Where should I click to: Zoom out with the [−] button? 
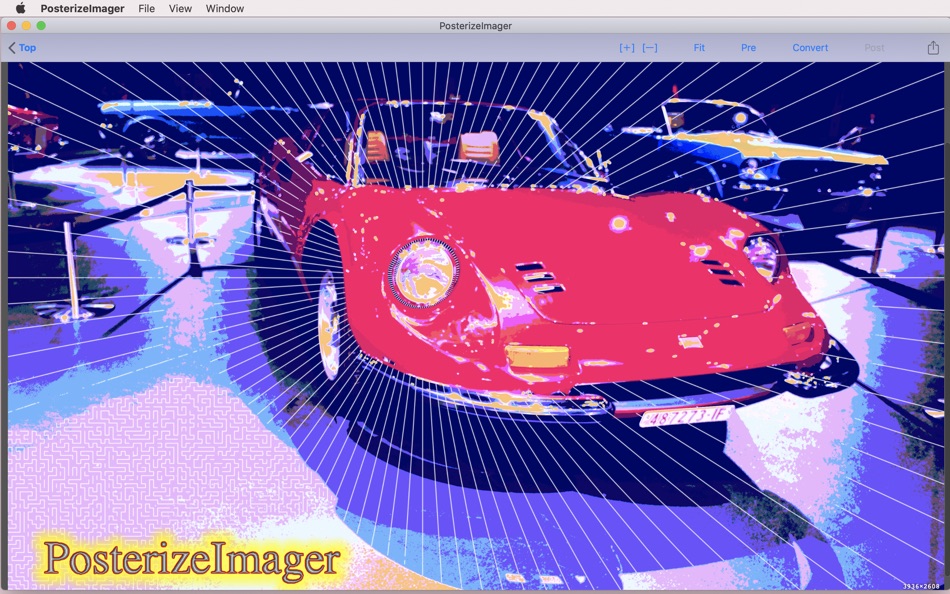[x=649, y=47]
